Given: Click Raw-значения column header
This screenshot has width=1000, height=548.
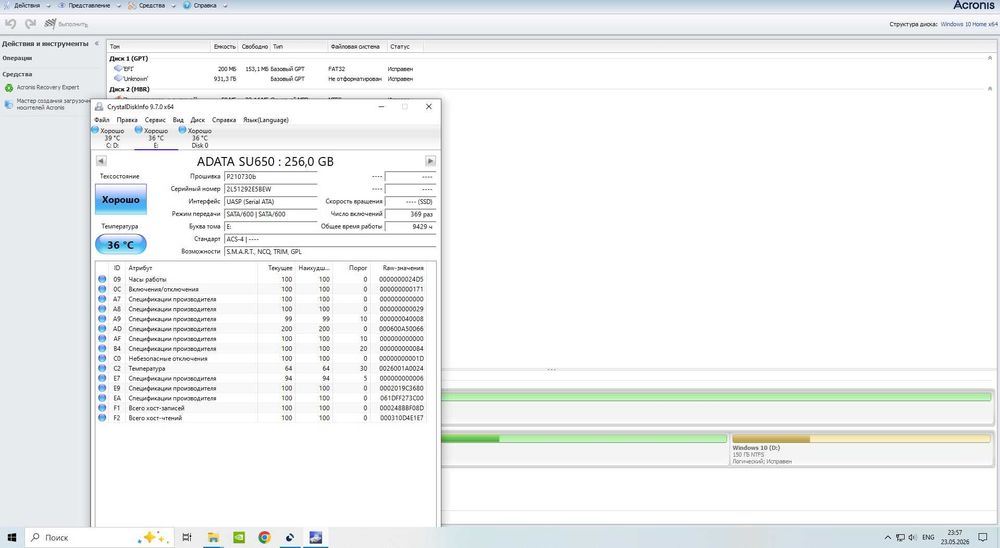Looking at the screenshot, I should pos(402,268).
